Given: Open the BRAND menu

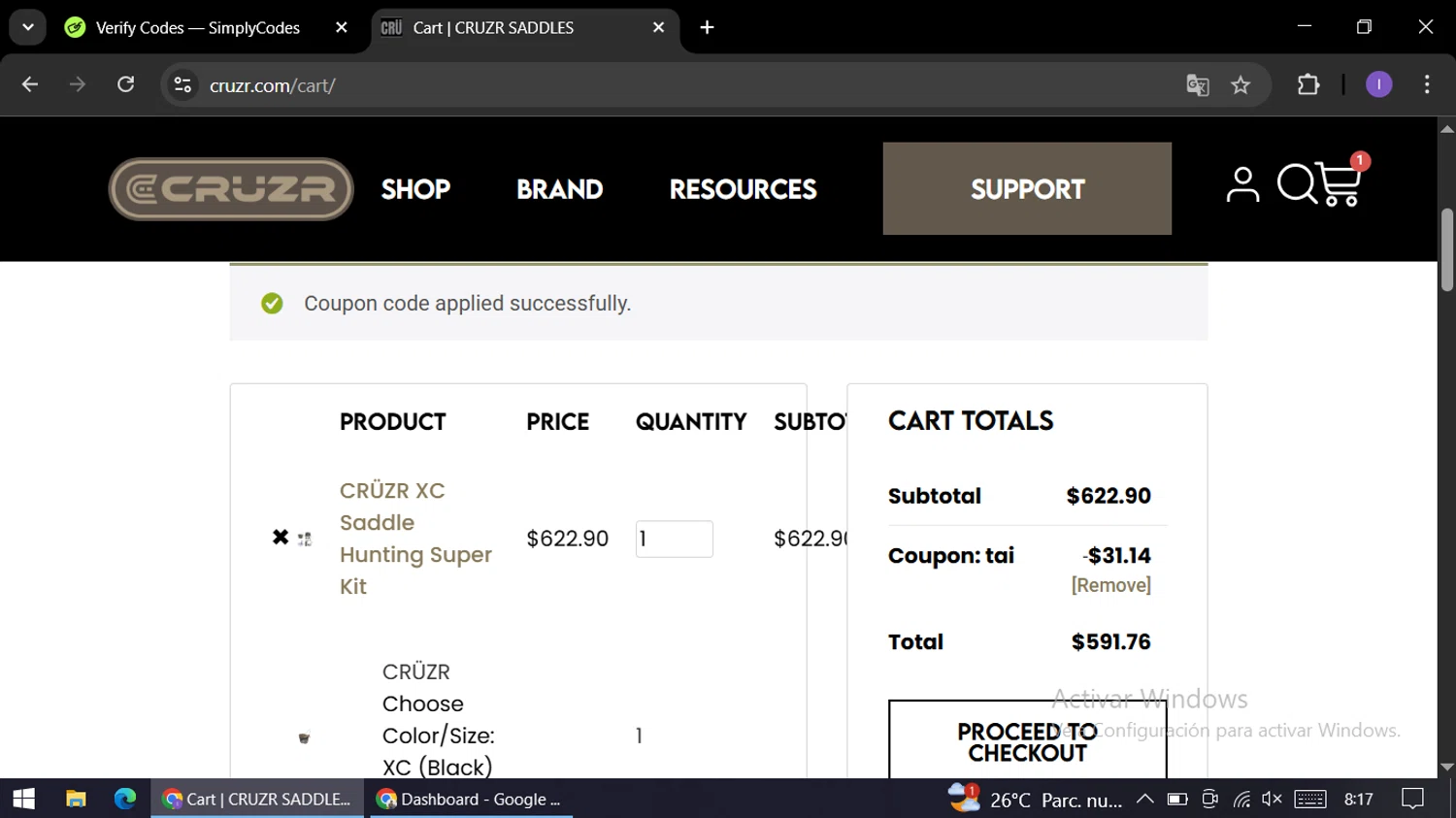Looking at the screenshot, I should coord(559,189).
